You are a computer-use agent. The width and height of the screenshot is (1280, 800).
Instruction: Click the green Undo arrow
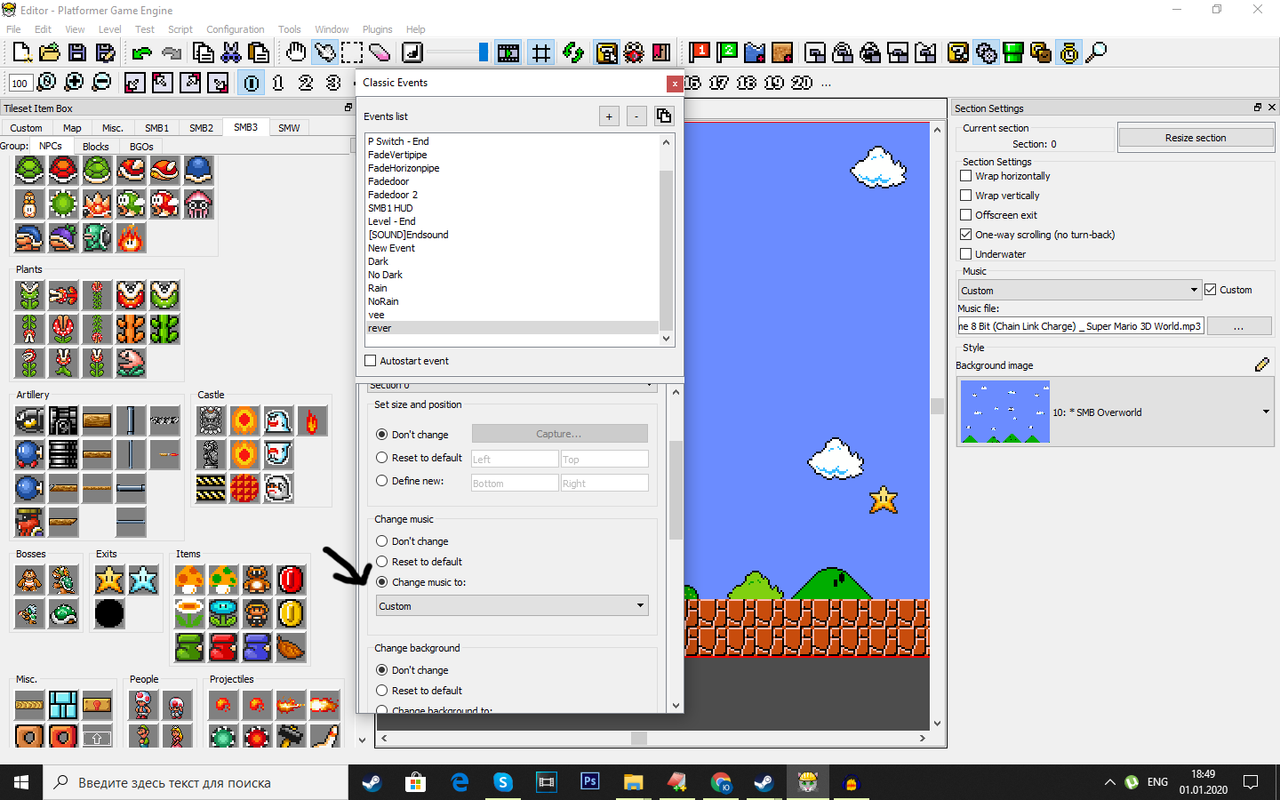(142, 52)
